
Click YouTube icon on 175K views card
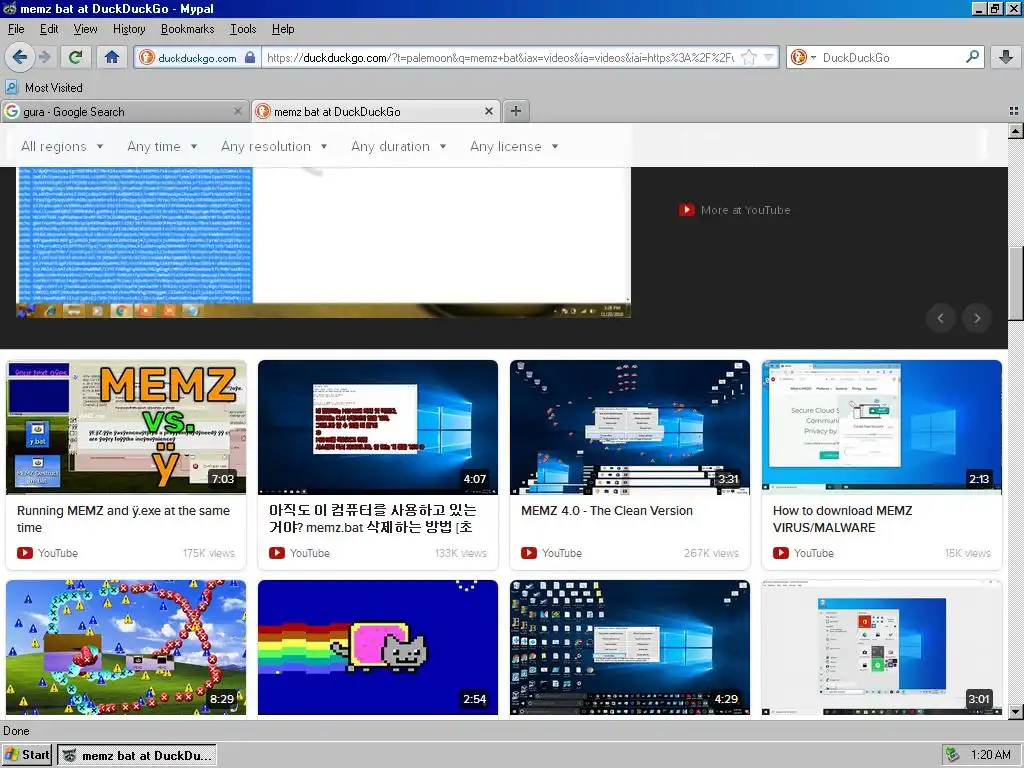pos(25,553)
